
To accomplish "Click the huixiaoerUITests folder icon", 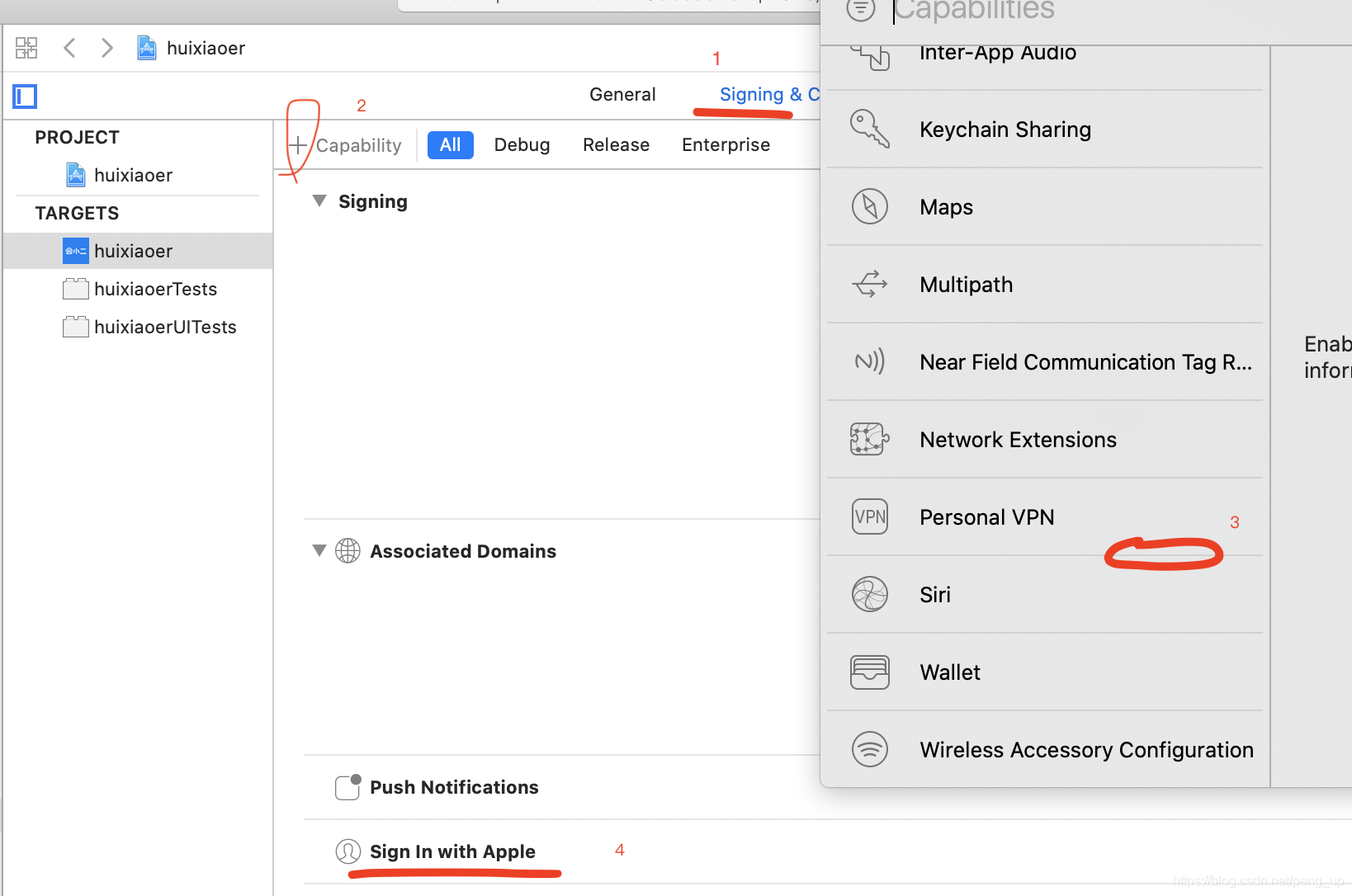I will click(x=76, y=327).
